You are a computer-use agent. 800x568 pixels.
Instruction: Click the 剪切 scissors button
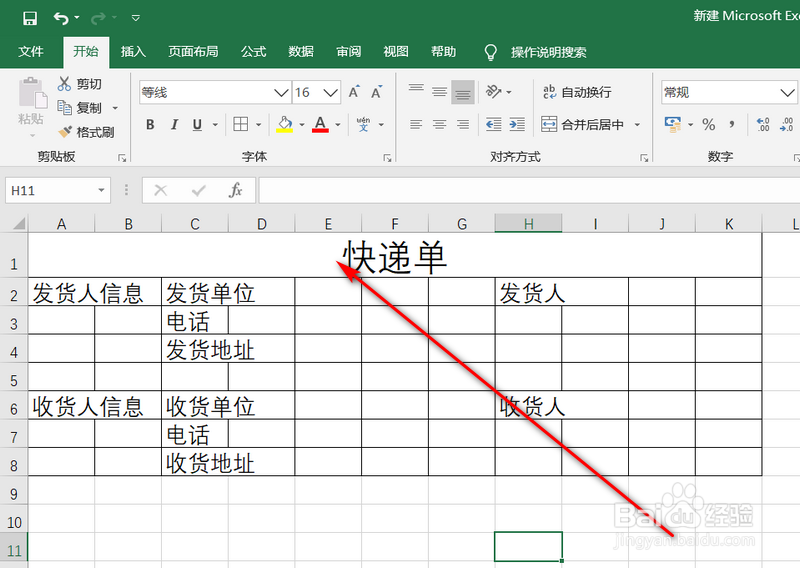click(x=80, y=83)
